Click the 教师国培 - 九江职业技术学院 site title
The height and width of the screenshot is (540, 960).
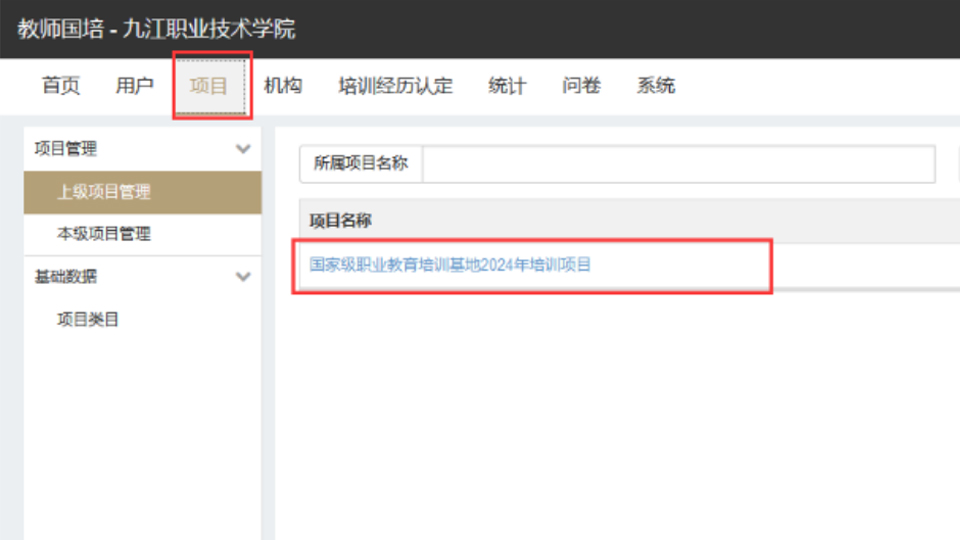point(157,29)
